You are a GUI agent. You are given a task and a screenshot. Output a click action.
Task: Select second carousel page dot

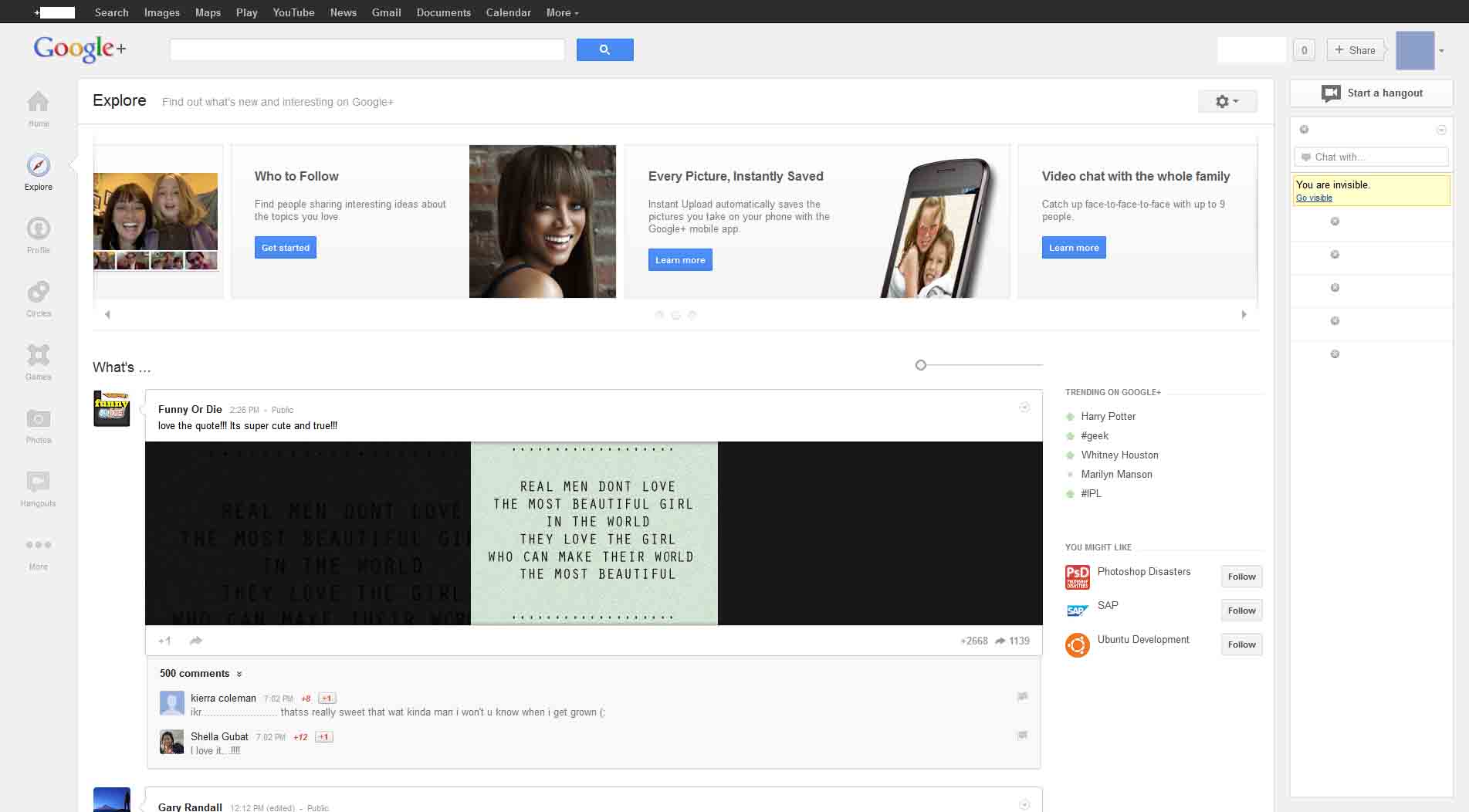675,315
